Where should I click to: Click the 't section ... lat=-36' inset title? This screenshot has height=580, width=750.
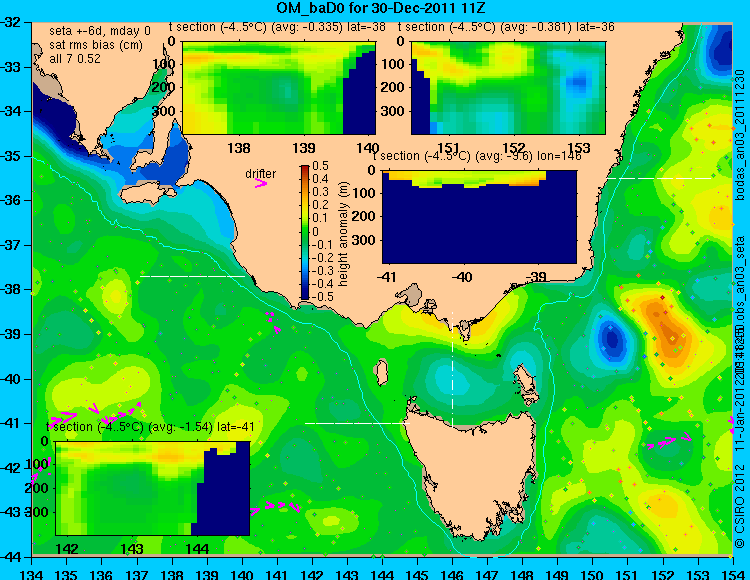[506, 27]
